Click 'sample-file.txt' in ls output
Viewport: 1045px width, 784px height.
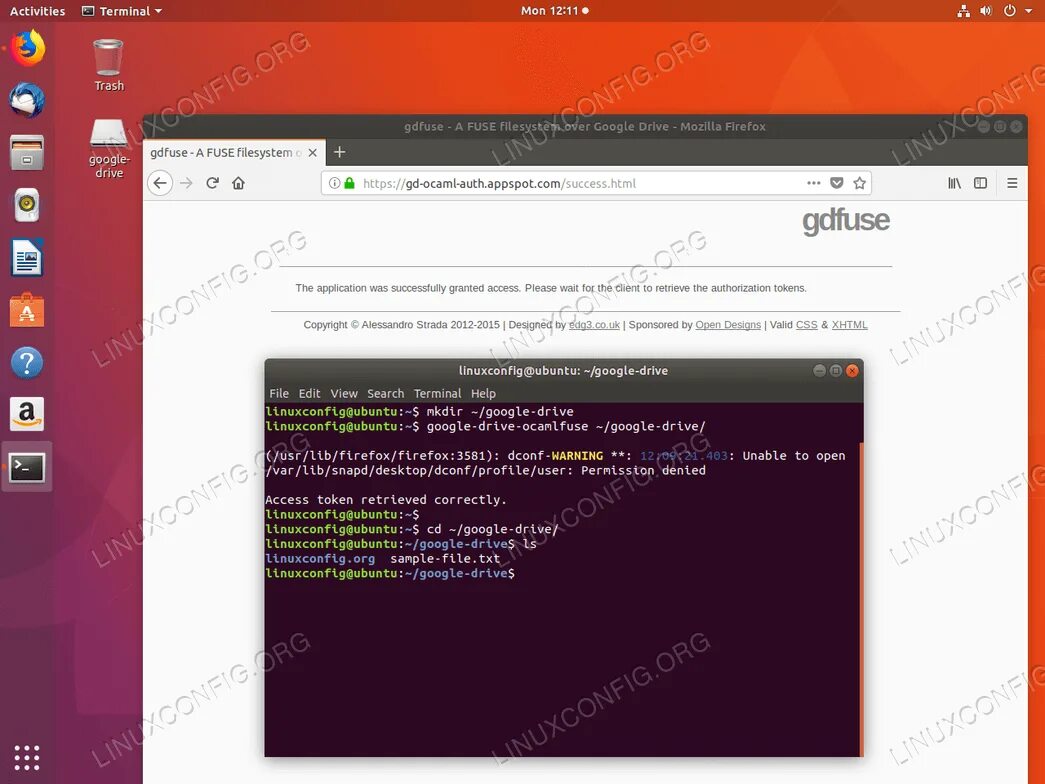point(445,559)
